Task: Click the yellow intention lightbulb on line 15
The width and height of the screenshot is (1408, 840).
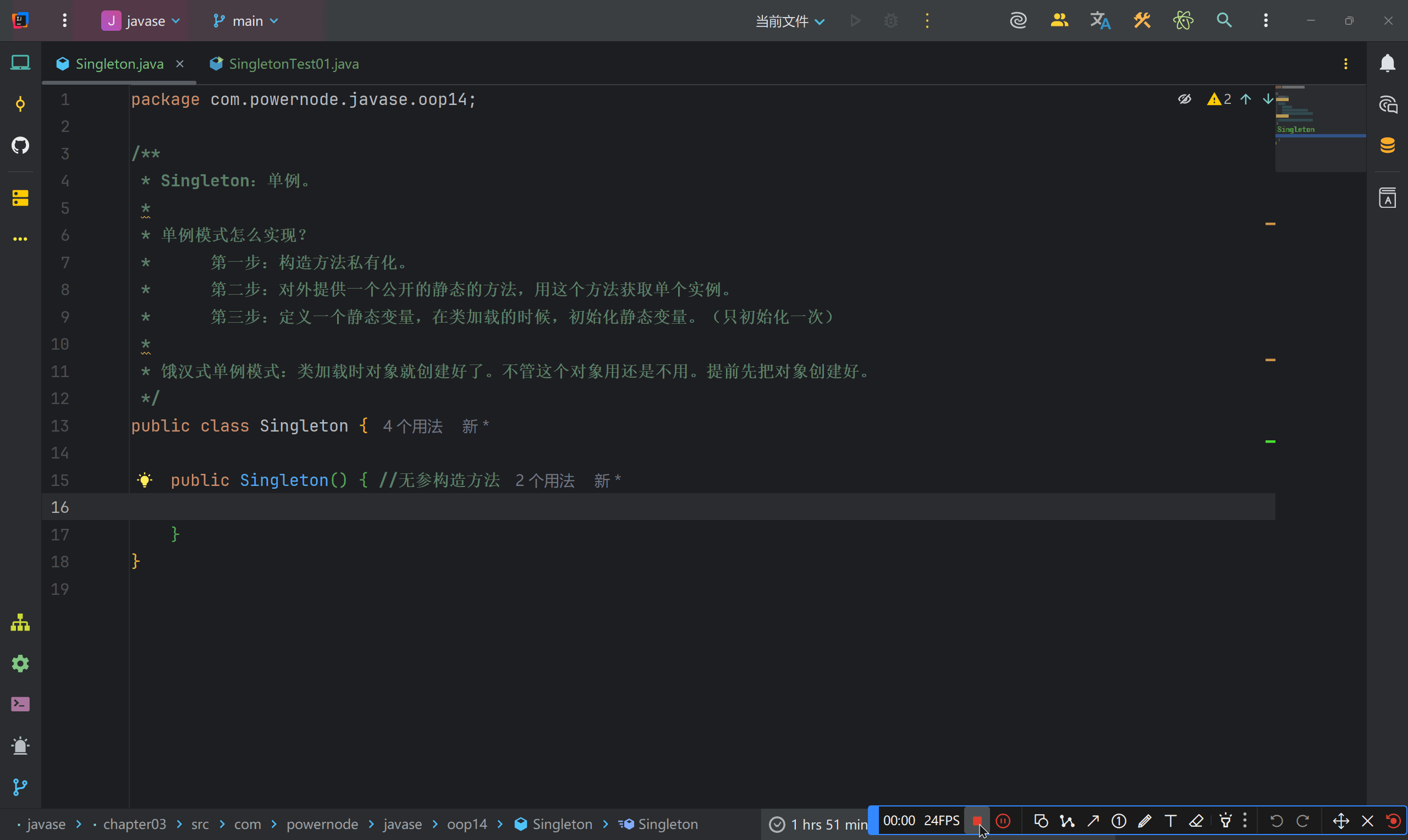Action: point(145,480)
